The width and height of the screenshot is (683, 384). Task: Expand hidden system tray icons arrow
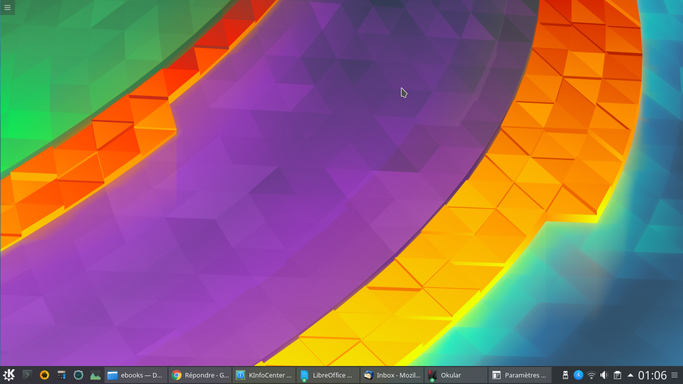coord(630,375)
